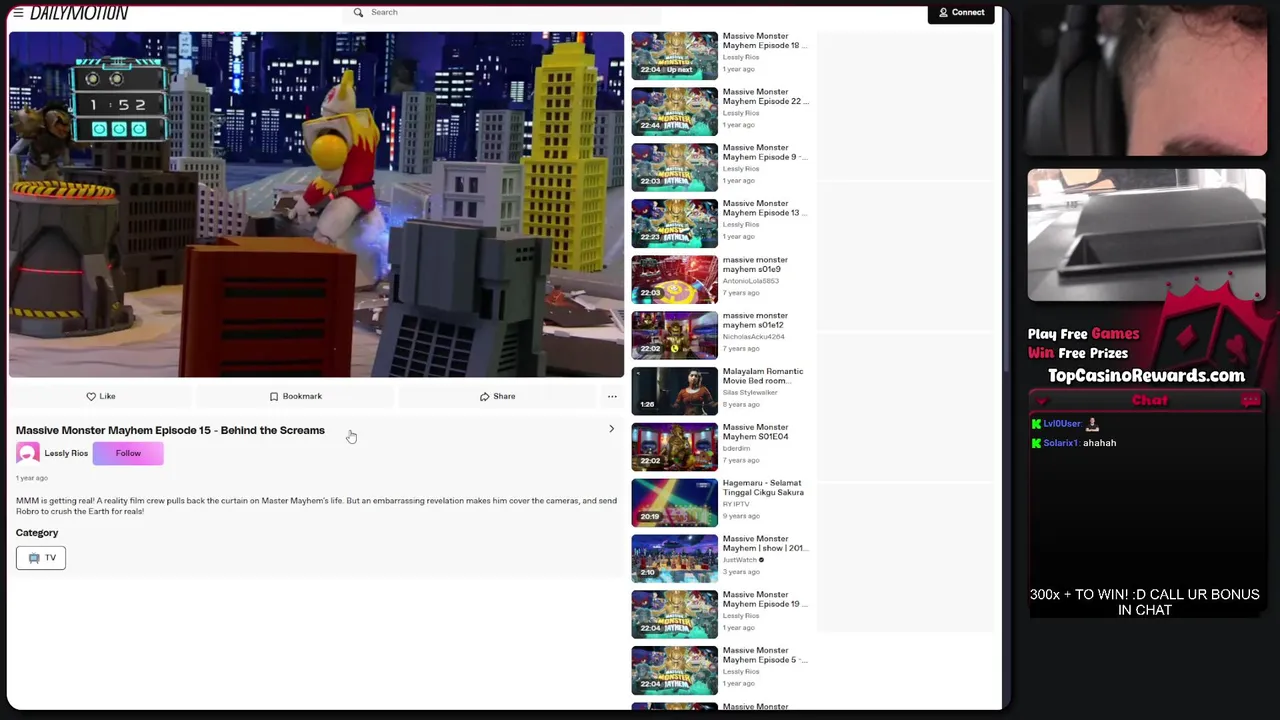This screenshot has width=1280, height=720.
Task: Click Massive Monster Mayhem S01E04 title
Action: pyautogui.click(x=755, y=433)
